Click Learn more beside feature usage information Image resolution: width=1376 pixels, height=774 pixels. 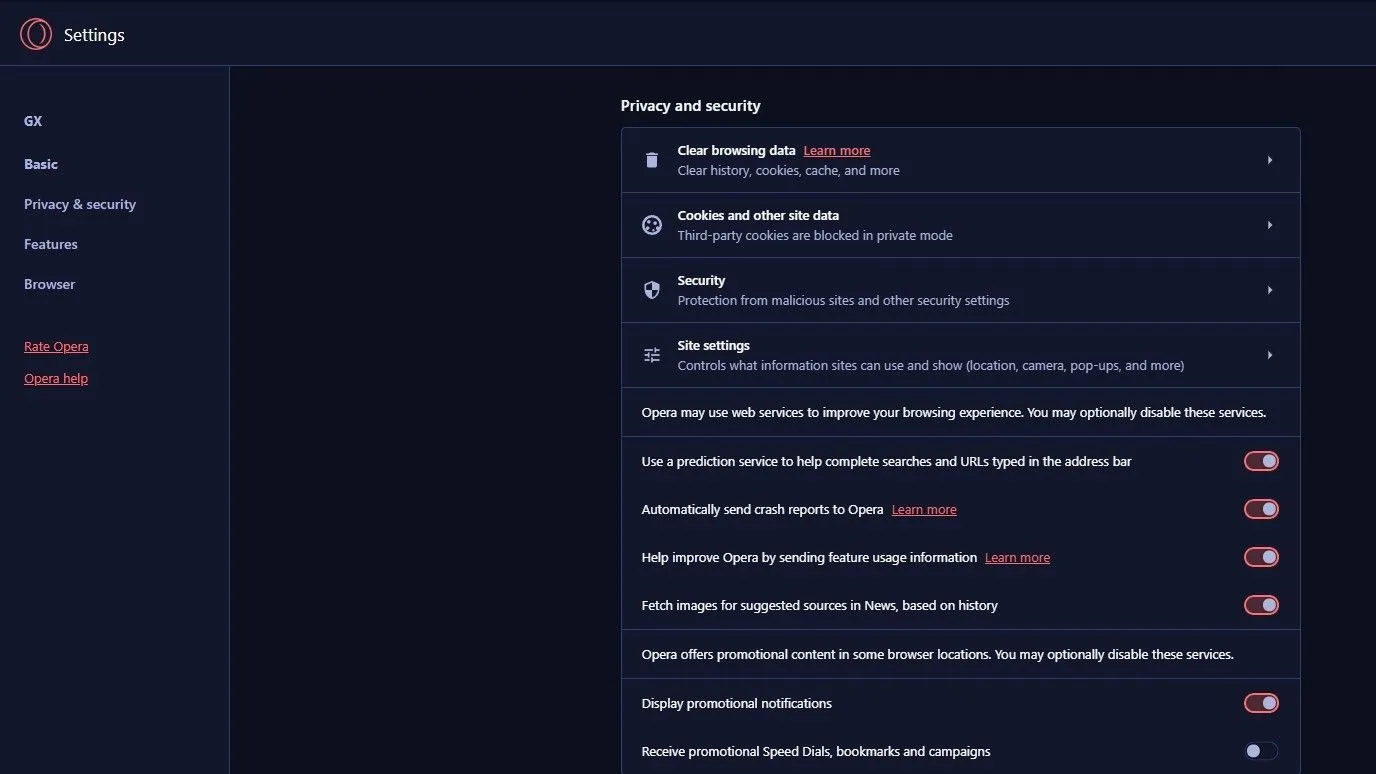1017,558
